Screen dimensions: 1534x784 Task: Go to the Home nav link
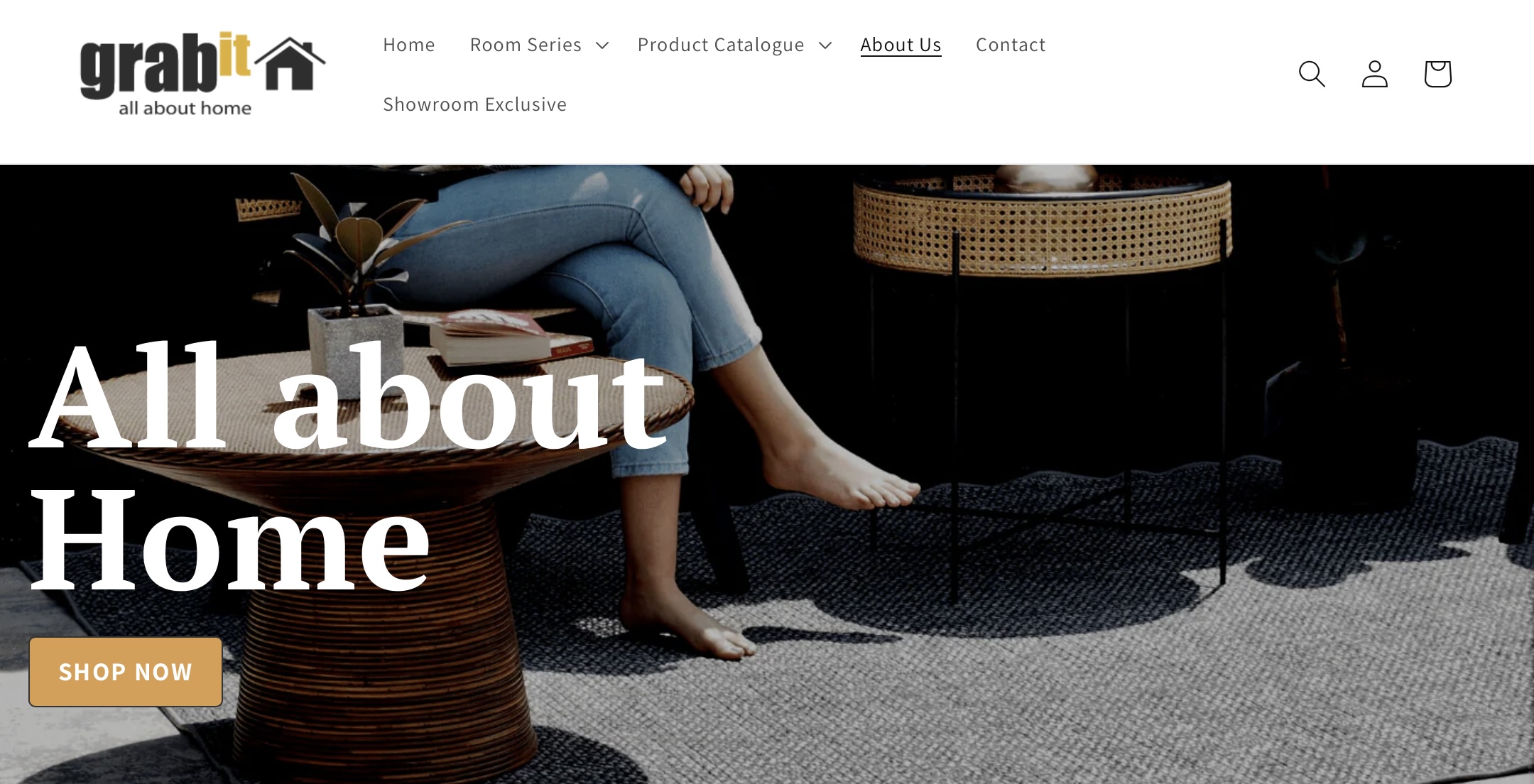pos(409,45)
